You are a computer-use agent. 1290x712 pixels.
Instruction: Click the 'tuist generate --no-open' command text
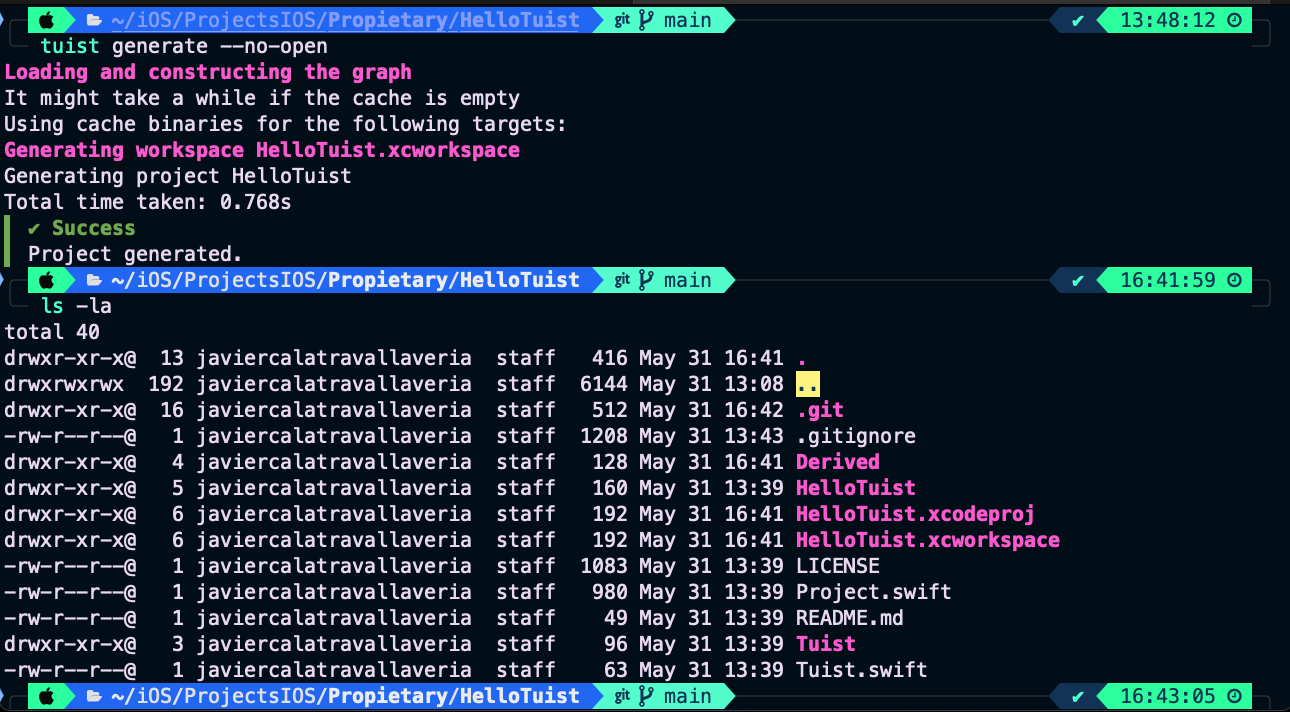point(184,46)
